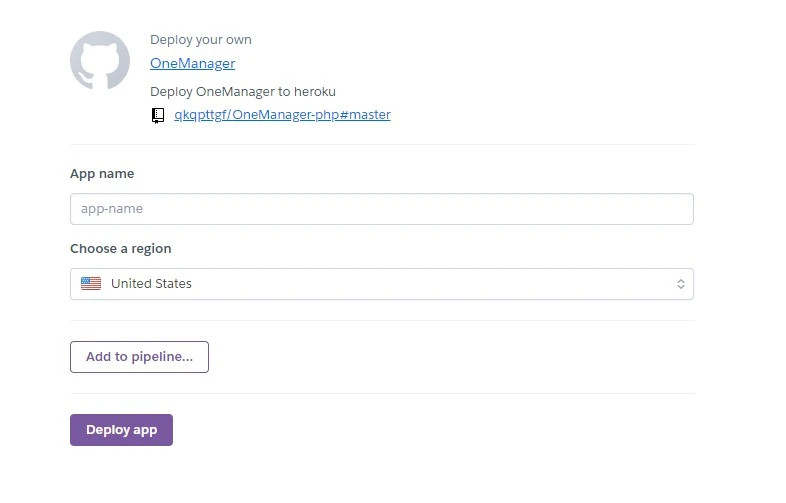Viewport: 786px width, 503px height.
Task: Click the divider line above Add to pipeline
Action: (381, 321)
